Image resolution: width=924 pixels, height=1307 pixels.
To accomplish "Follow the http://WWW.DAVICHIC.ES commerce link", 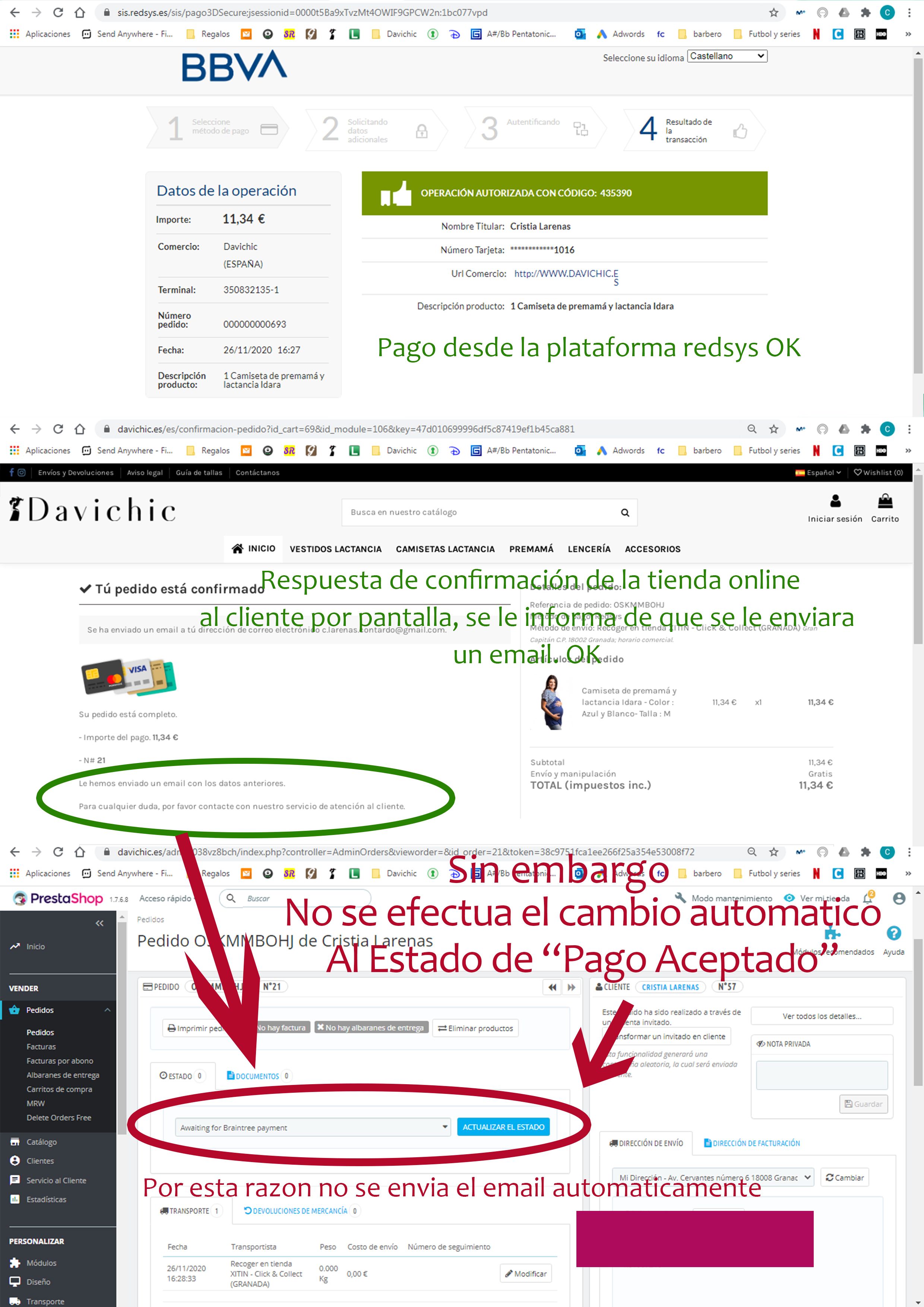I will click(x=566, y=277).
